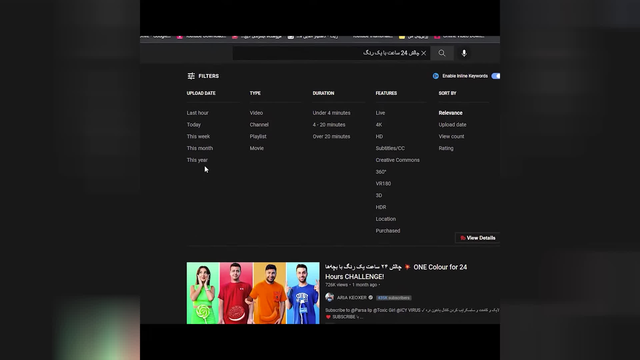This screenshot has height=360, width=640.
Task: Select type Movie filter
Action: click(257, 148)
